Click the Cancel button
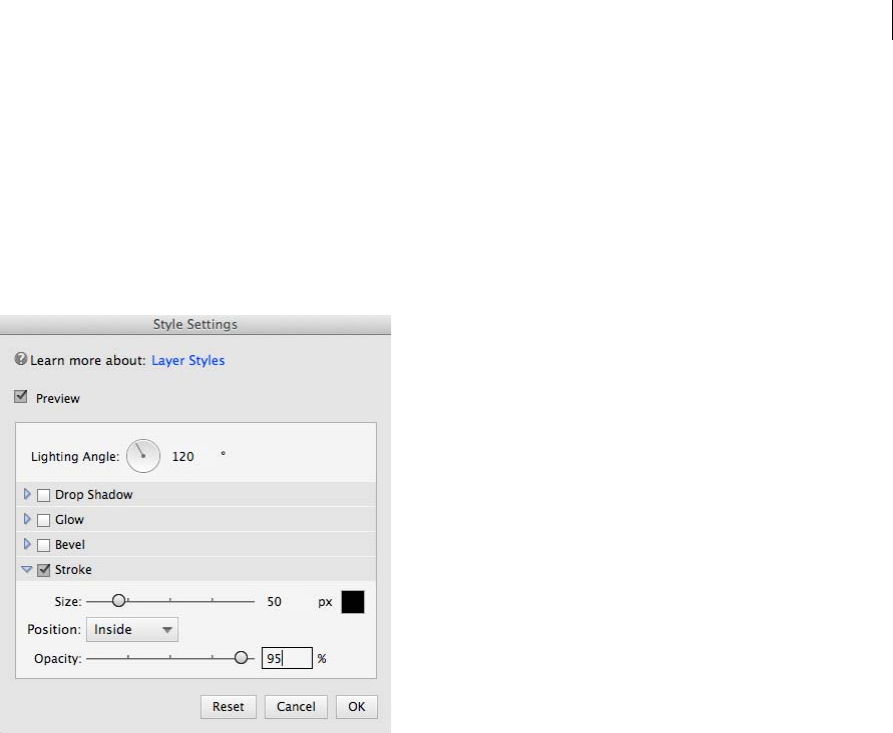Screen dimensions: 893x733 click(296, 707)
